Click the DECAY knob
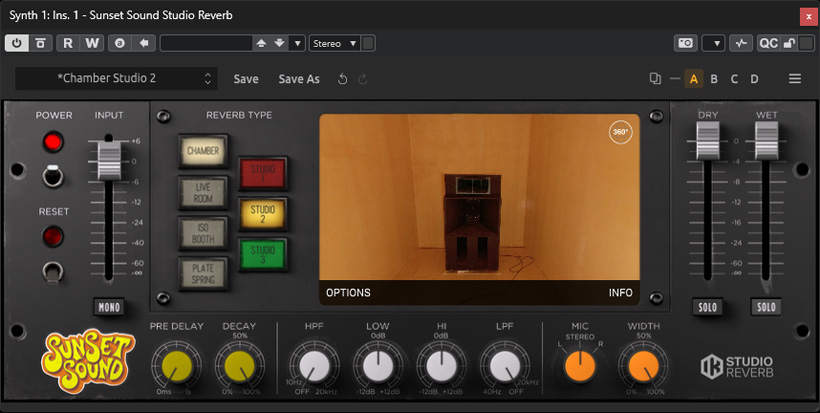This screenshot has width=820, height=413. (240, 365)
